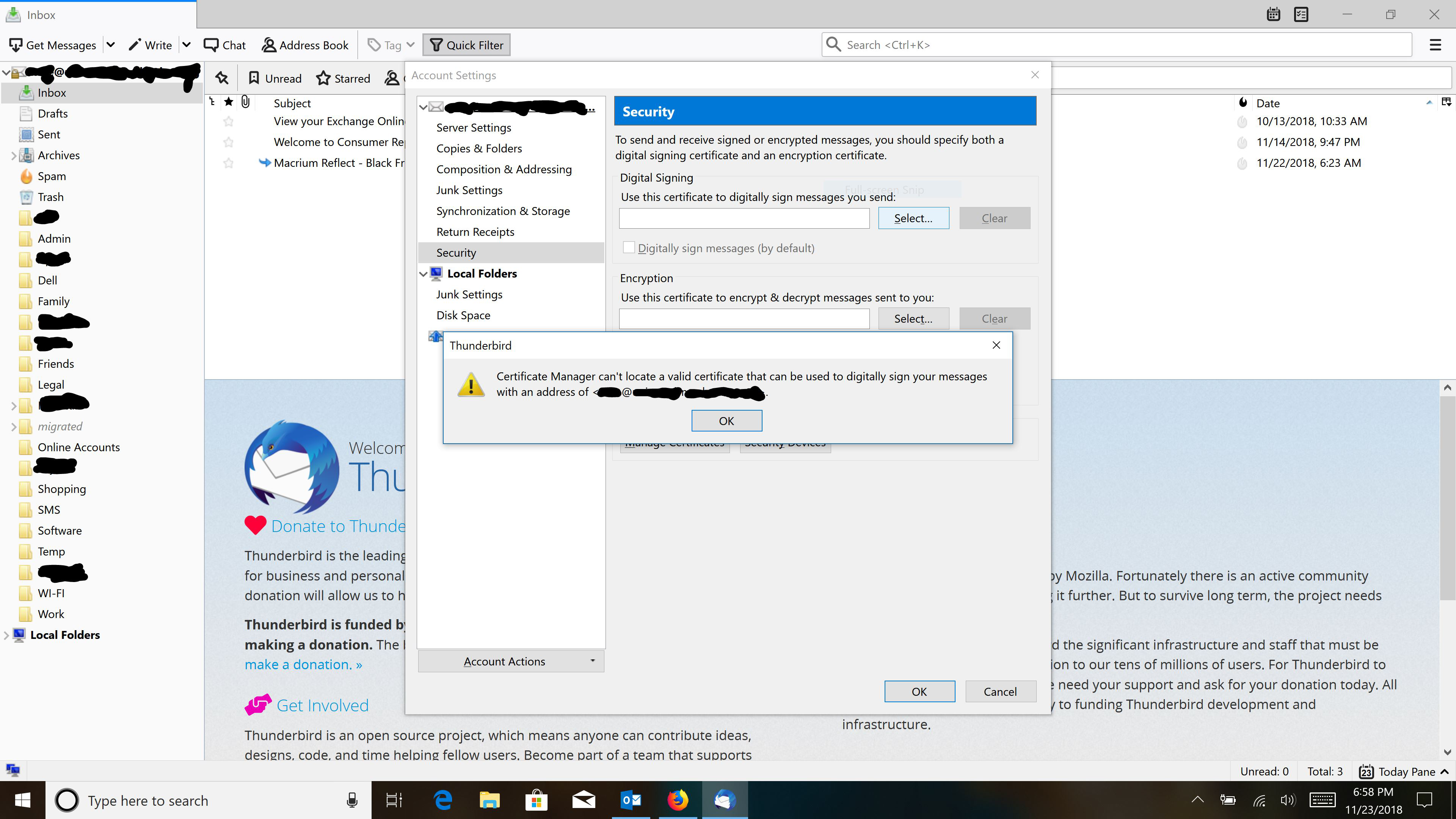
Task: Open the Calendar tab icon
Action: coord(1273,15)
